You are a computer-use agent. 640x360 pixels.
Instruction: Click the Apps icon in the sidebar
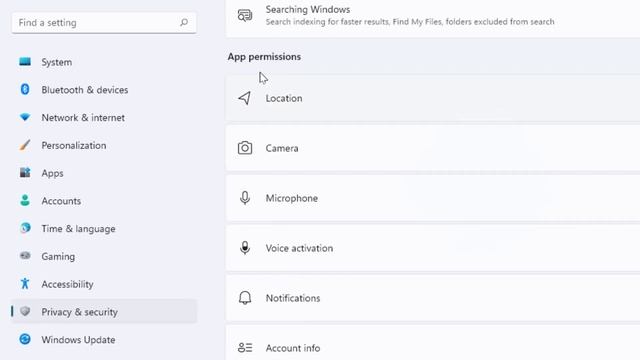pyautogui.click(x=25, y=173)
